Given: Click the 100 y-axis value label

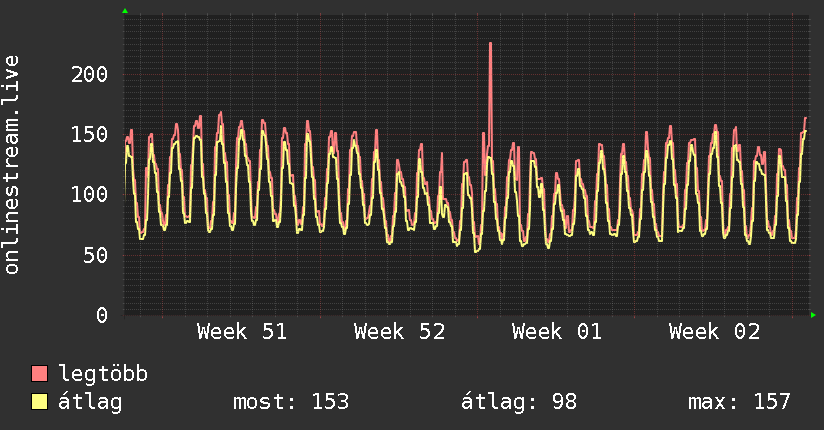Looking at the screenshot, I should [x=89, y=194].
